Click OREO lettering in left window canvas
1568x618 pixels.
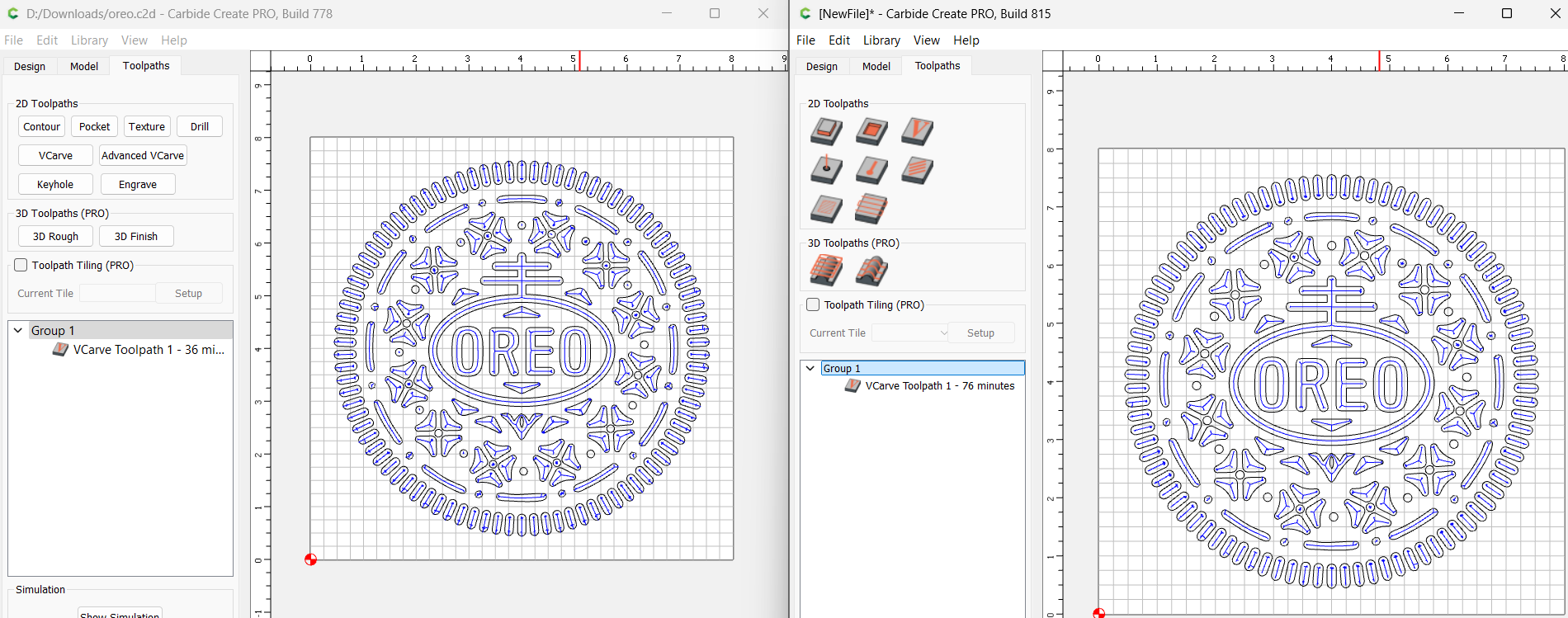click(x=521, y=351)
